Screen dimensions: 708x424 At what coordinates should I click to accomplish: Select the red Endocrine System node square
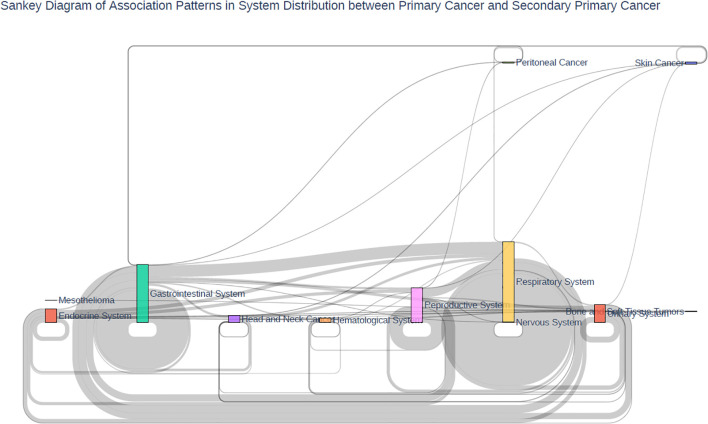pyautogui.click(x=51, y=316)
